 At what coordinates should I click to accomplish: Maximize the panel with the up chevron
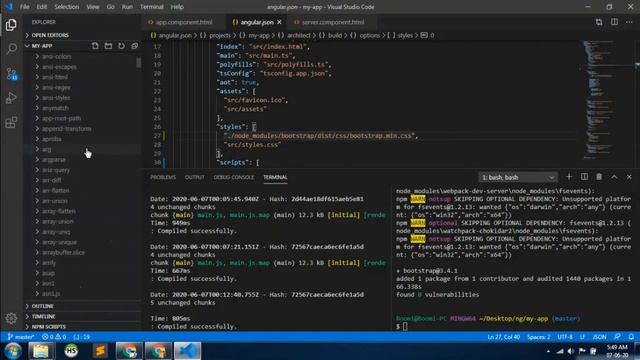click(x=614, y=177)
